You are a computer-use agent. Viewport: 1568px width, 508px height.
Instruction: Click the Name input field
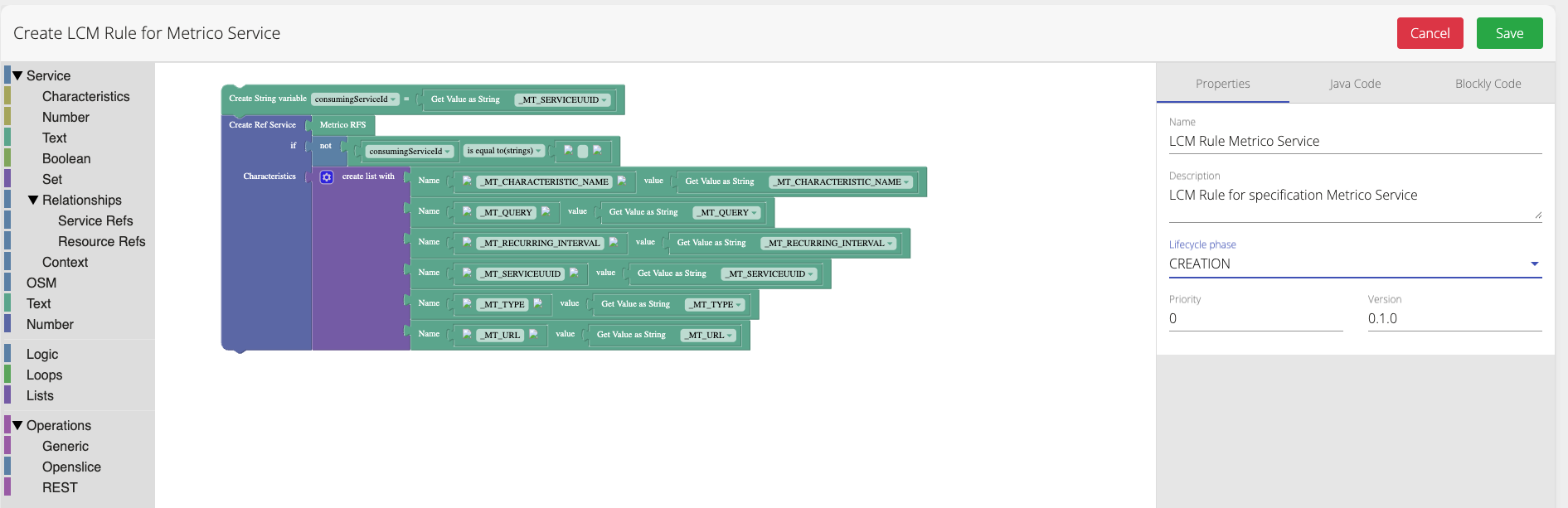[x=1355, y=142]
